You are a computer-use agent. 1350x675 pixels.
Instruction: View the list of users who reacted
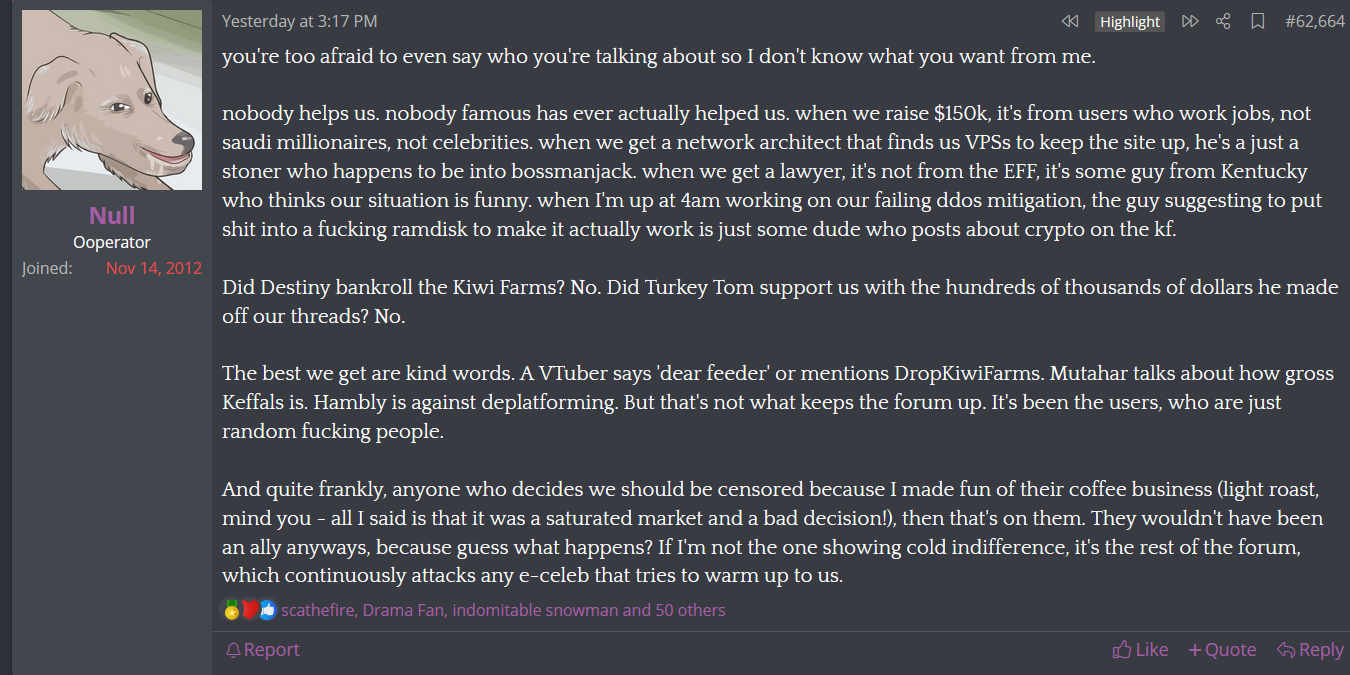(503, 610)
